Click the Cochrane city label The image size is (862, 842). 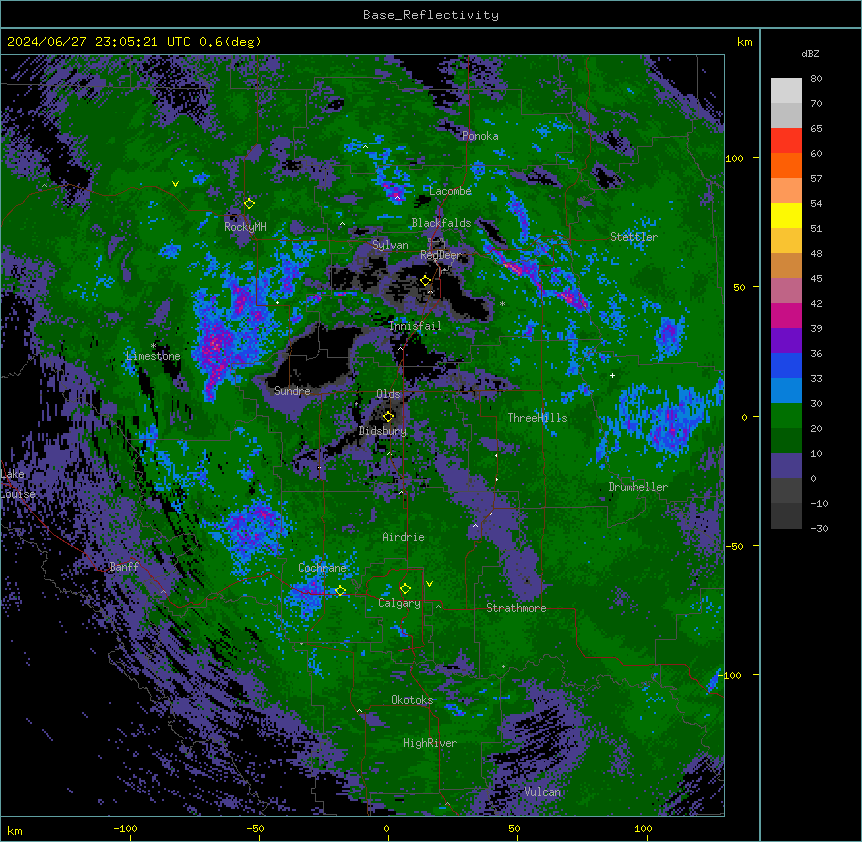pyautogui.click(x=322, y=568)
